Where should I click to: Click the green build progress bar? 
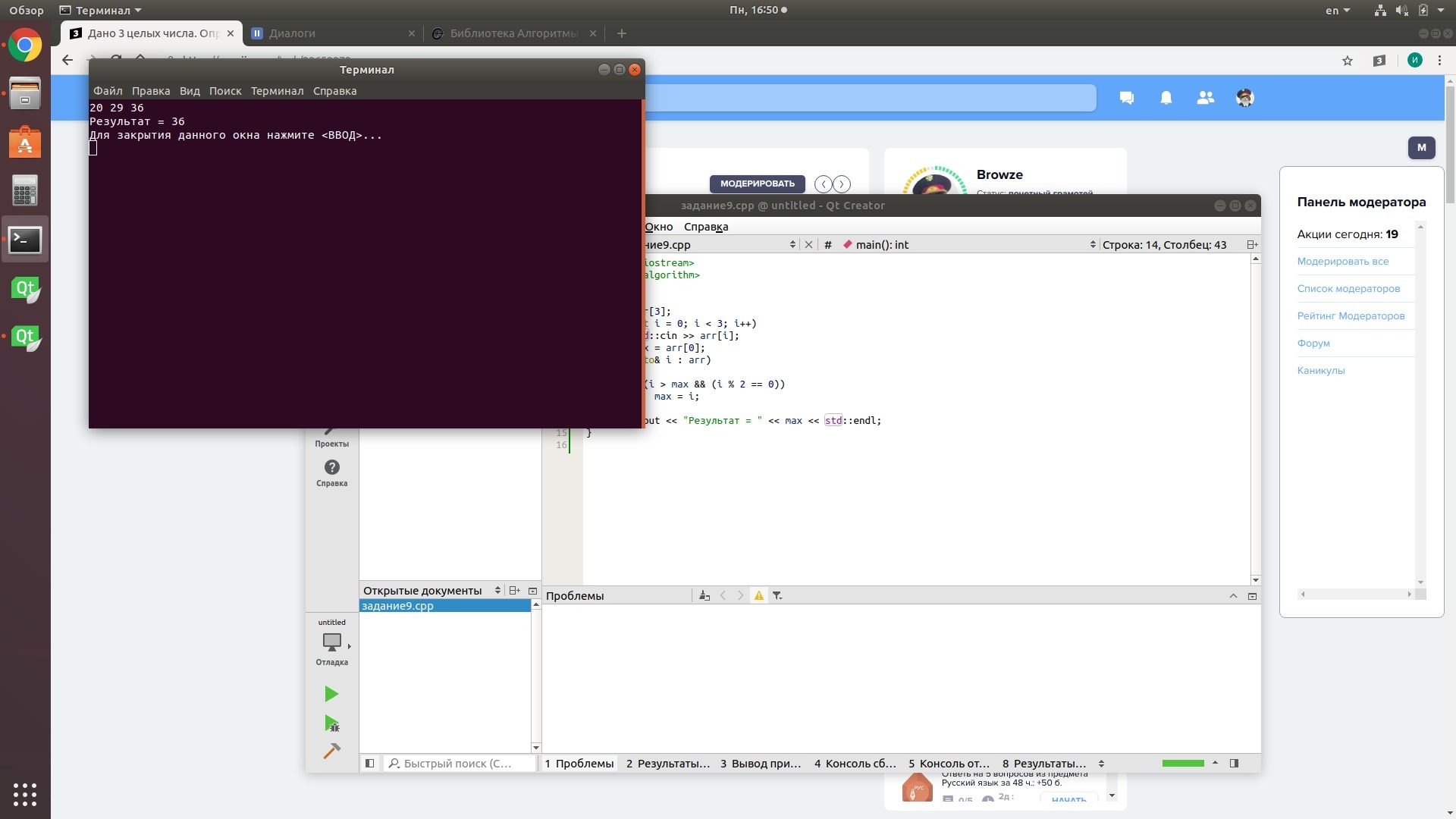1182,764
